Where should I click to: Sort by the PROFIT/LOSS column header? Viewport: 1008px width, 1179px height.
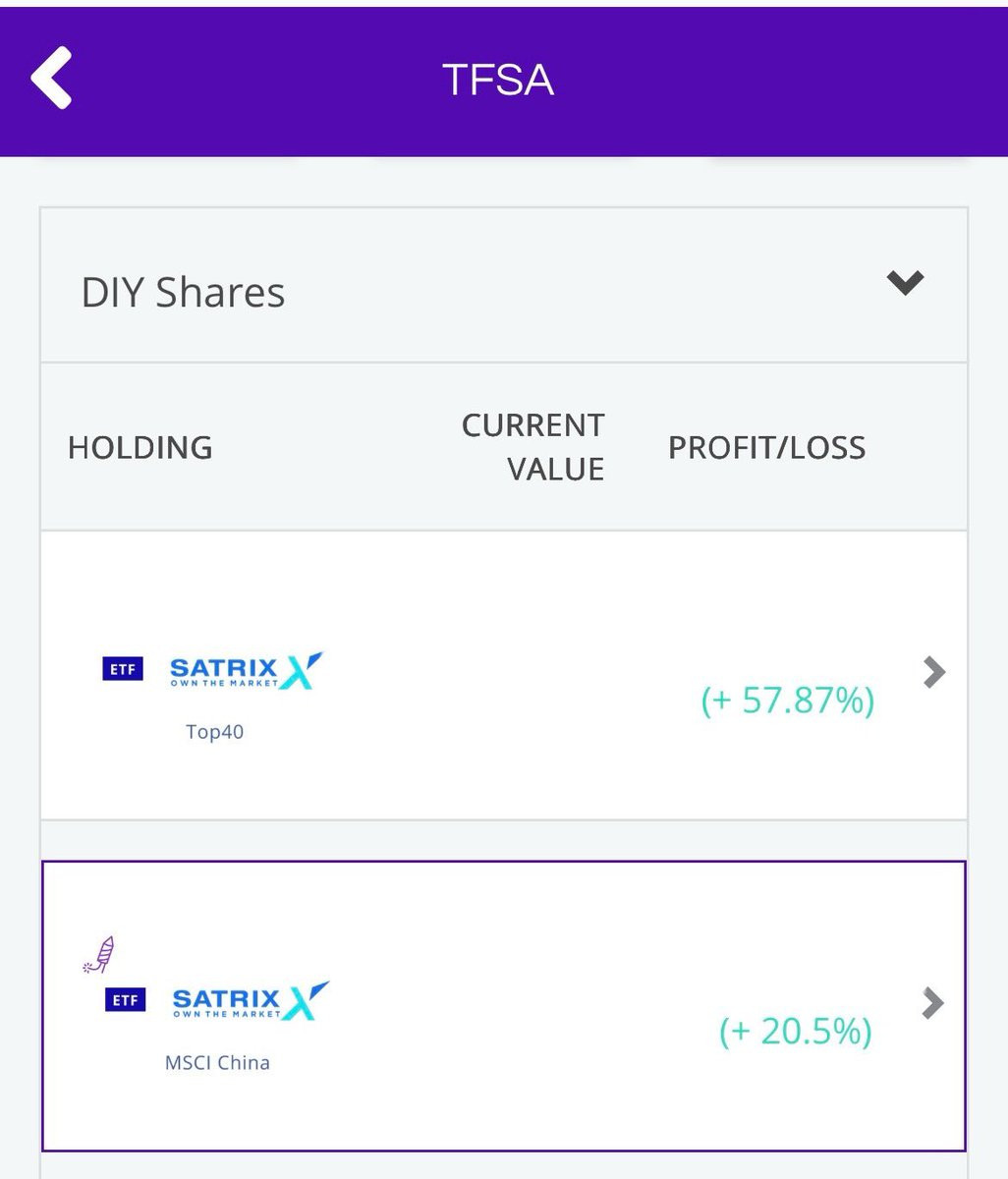coord(766,448)
